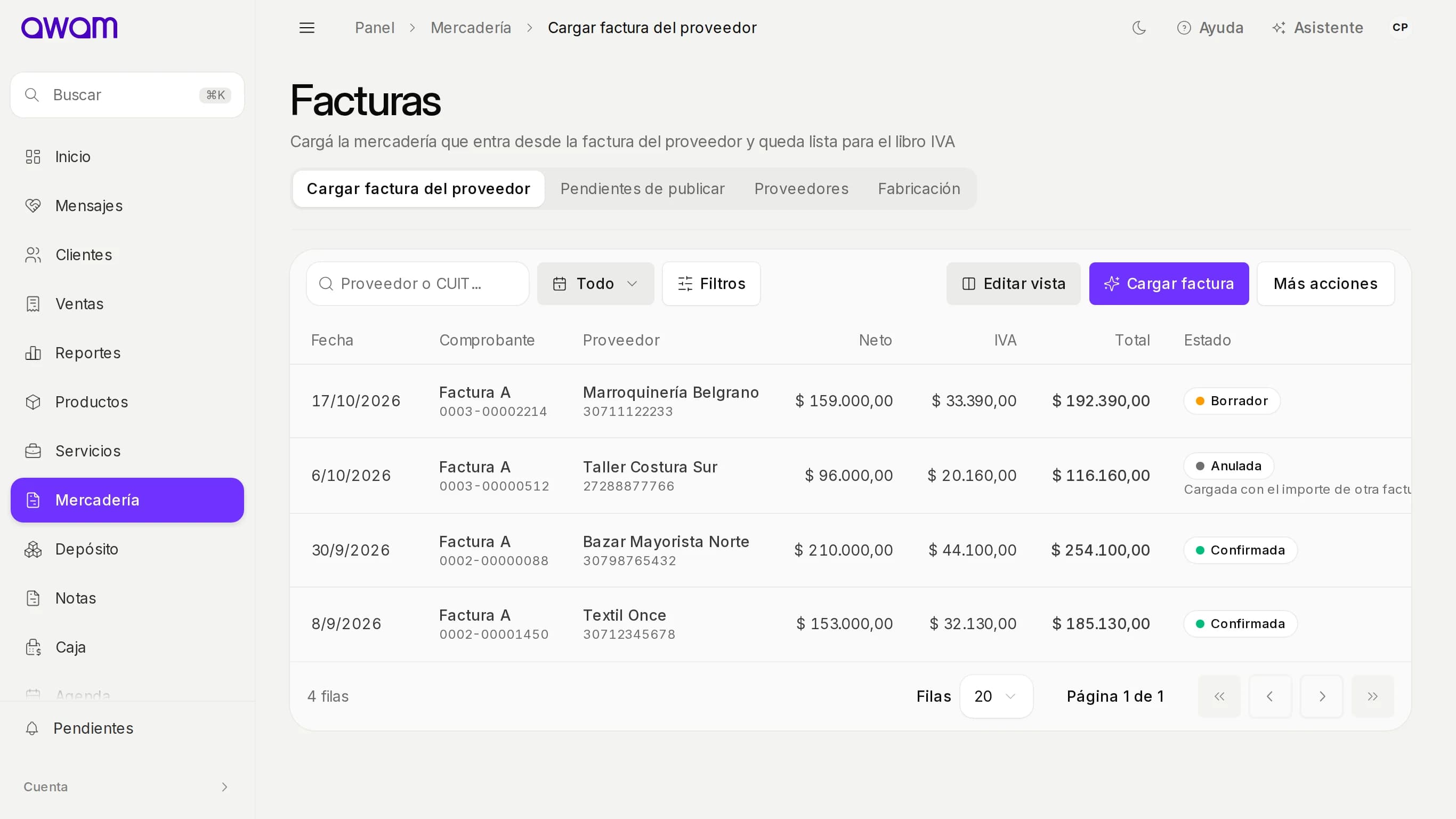
Task: Open Más acciones menu
Action: (1325, 284)
